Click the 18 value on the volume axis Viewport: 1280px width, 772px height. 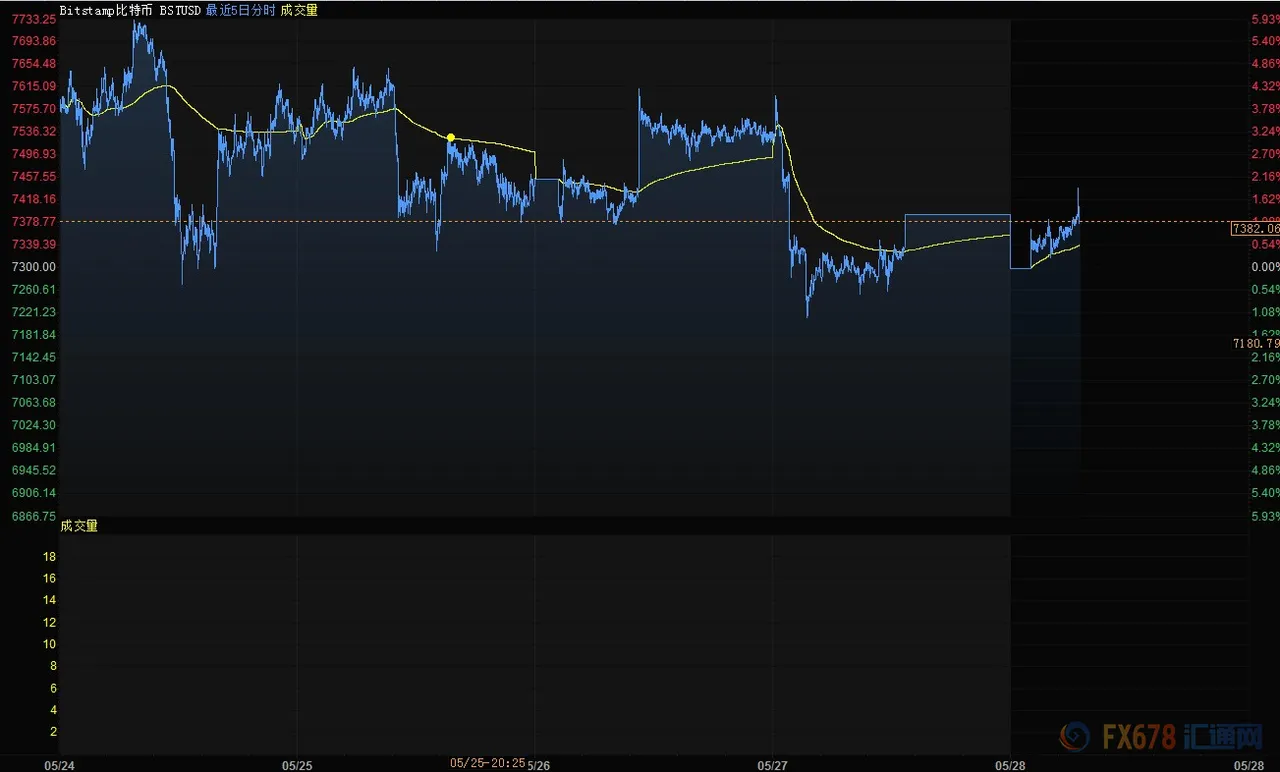pyautogui.click(x=48, y=556)
